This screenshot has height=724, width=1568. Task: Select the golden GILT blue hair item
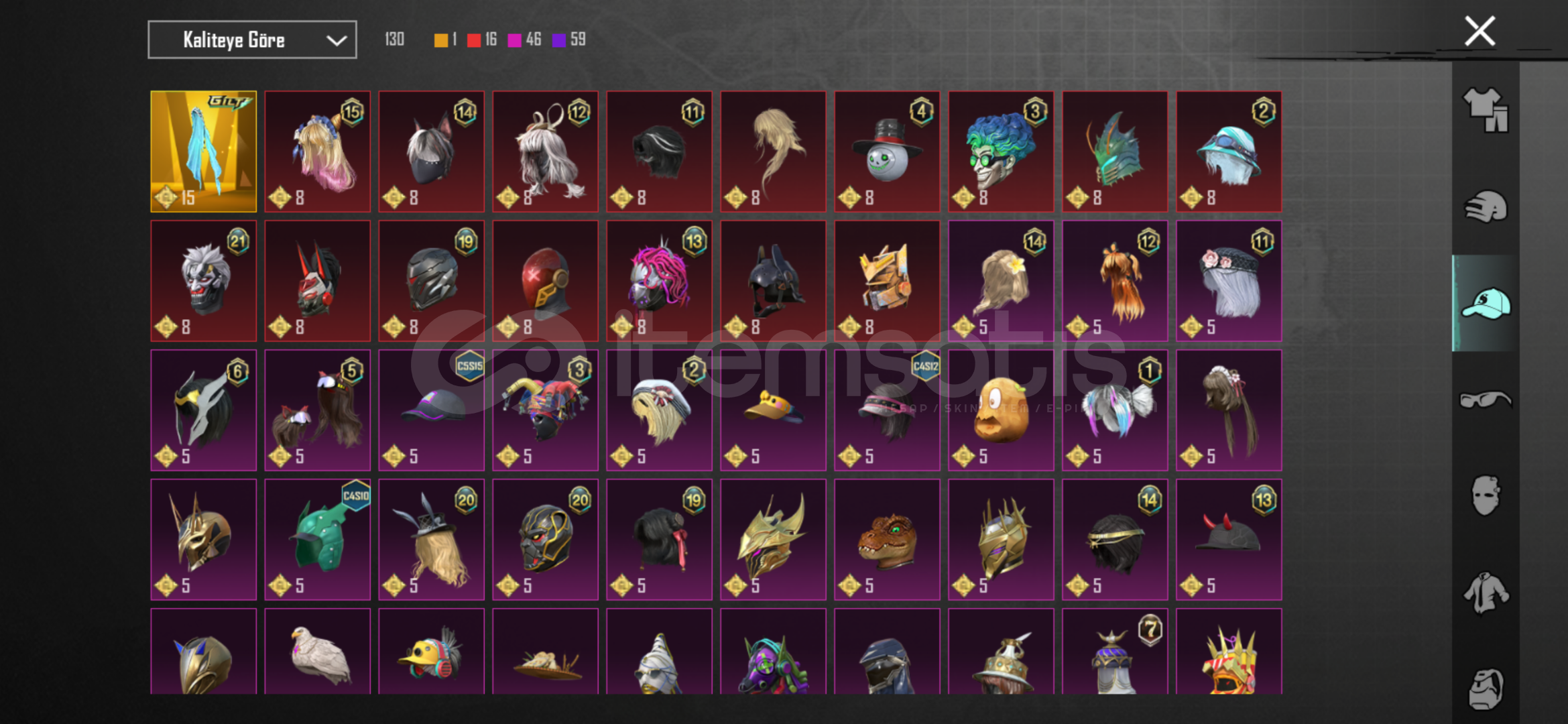(x=204, y=152)
